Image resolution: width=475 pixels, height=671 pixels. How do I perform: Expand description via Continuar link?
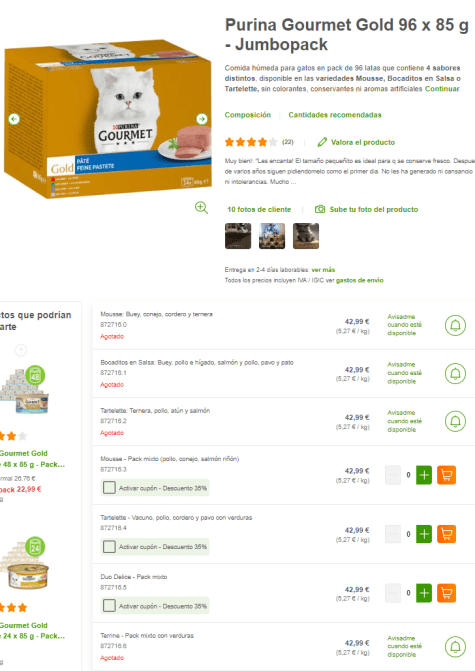(x=442, y=89)
